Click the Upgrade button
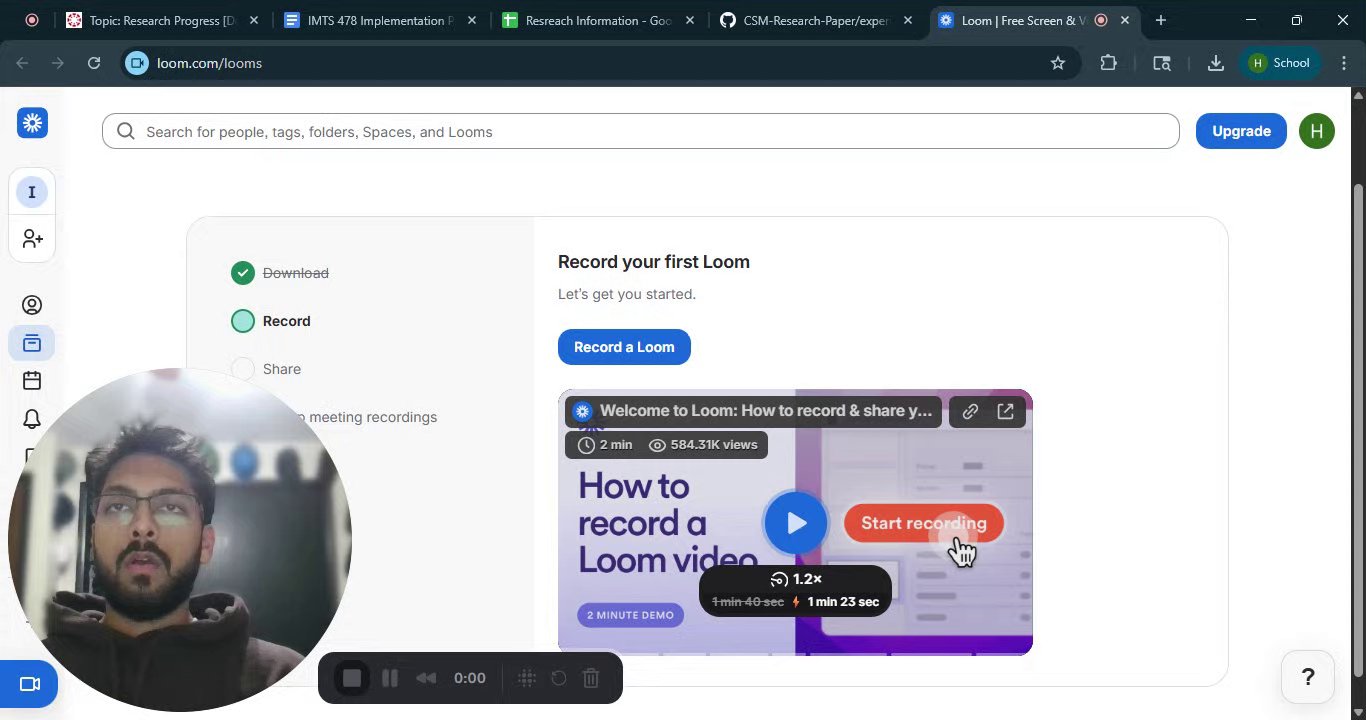Viewport: 1366px width, 720px height. point(1241,131)
